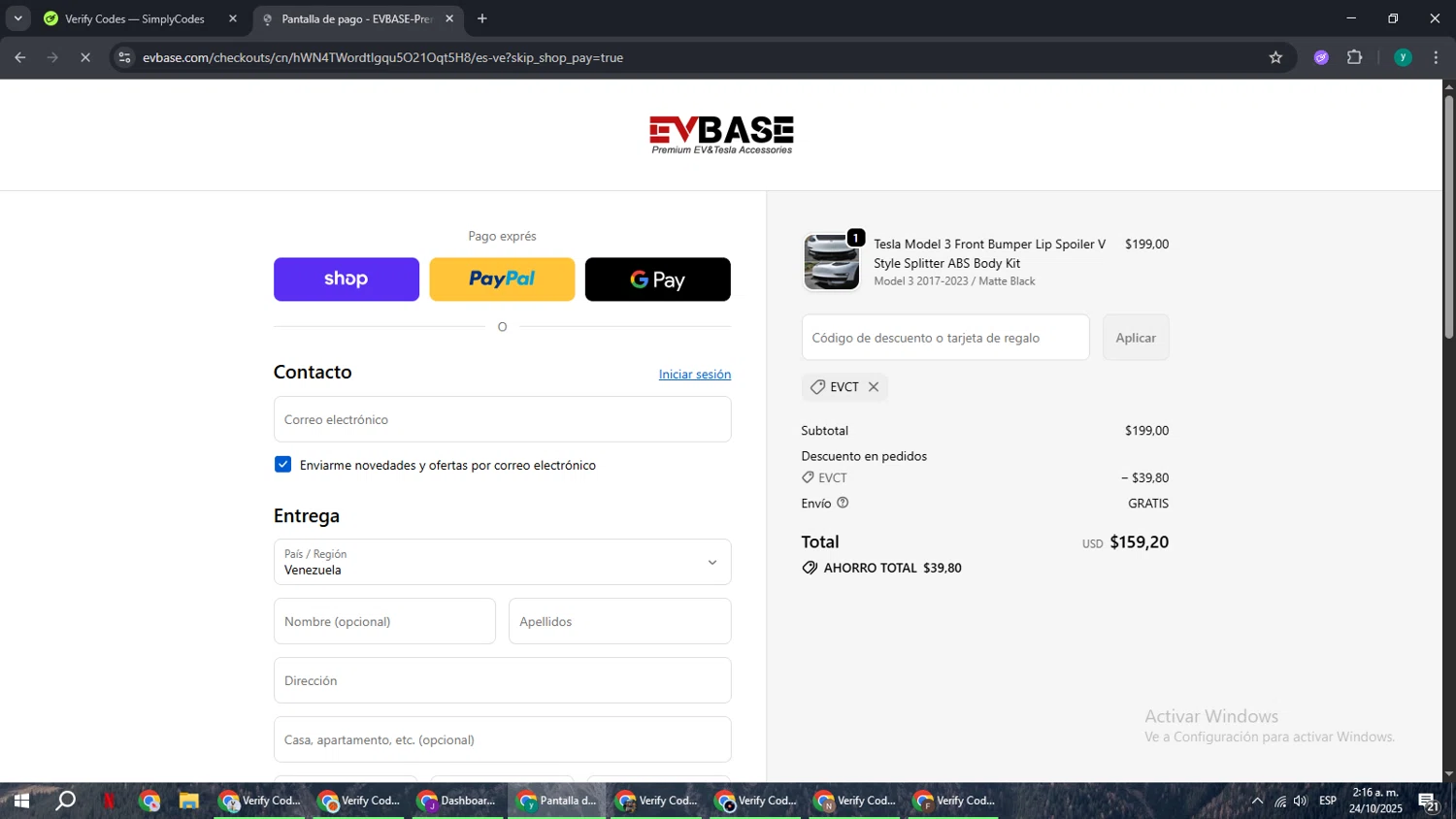The width and height of the screenshot is (1456, 819).
Task: Open the notification center icon
Action: pos(1429,802)
